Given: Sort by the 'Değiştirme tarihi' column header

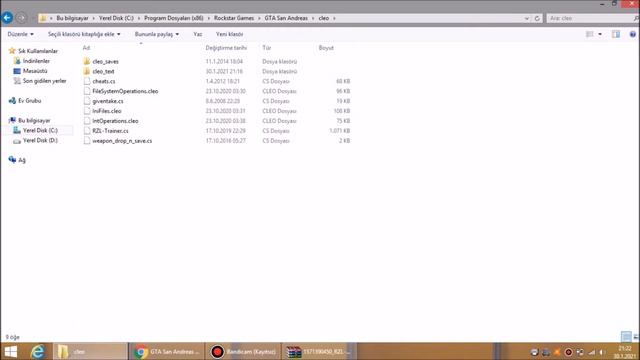Looking at the screenshot, I should point(226,48).
